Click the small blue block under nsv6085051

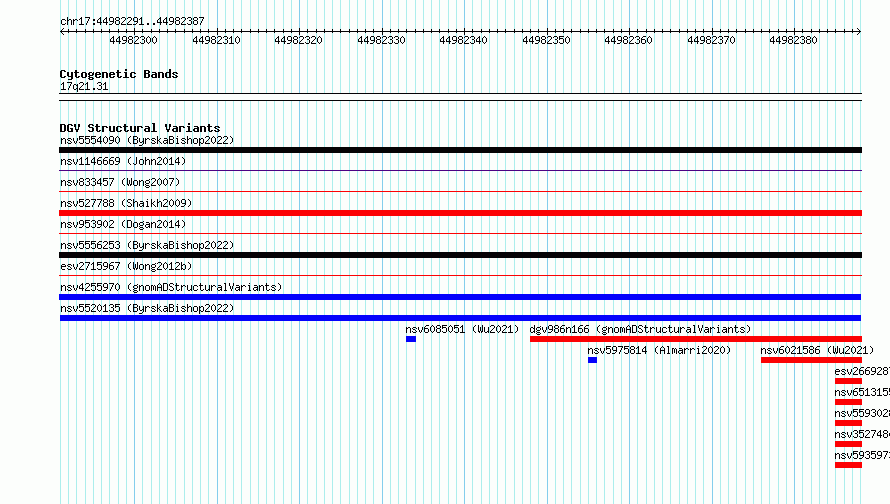411,339
